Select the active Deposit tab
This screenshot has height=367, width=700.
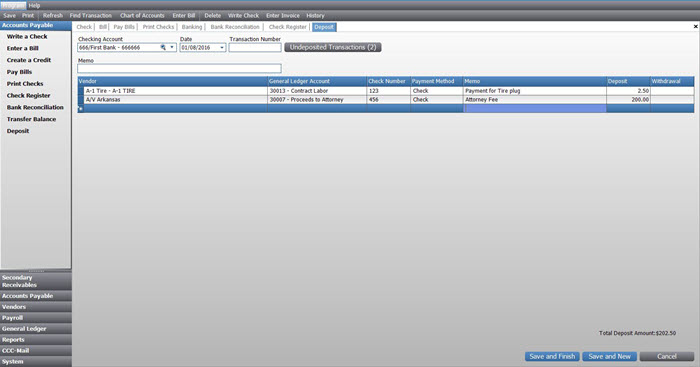(x=324, y=27)
